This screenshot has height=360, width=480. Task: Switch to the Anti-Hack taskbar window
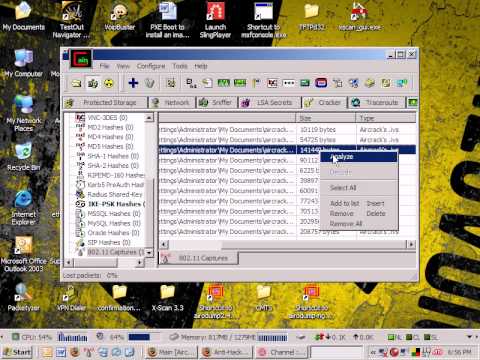click(x=226, y=352)
